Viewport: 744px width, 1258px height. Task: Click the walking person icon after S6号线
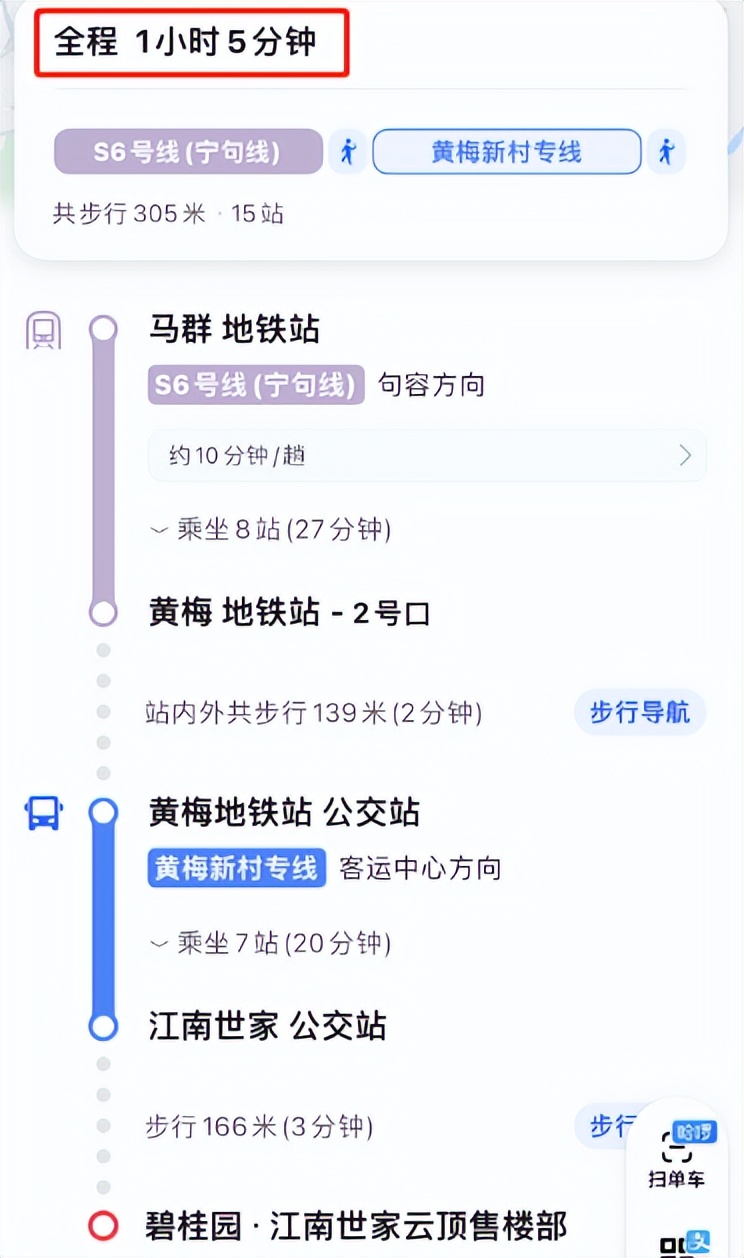(x=348, y=152)
